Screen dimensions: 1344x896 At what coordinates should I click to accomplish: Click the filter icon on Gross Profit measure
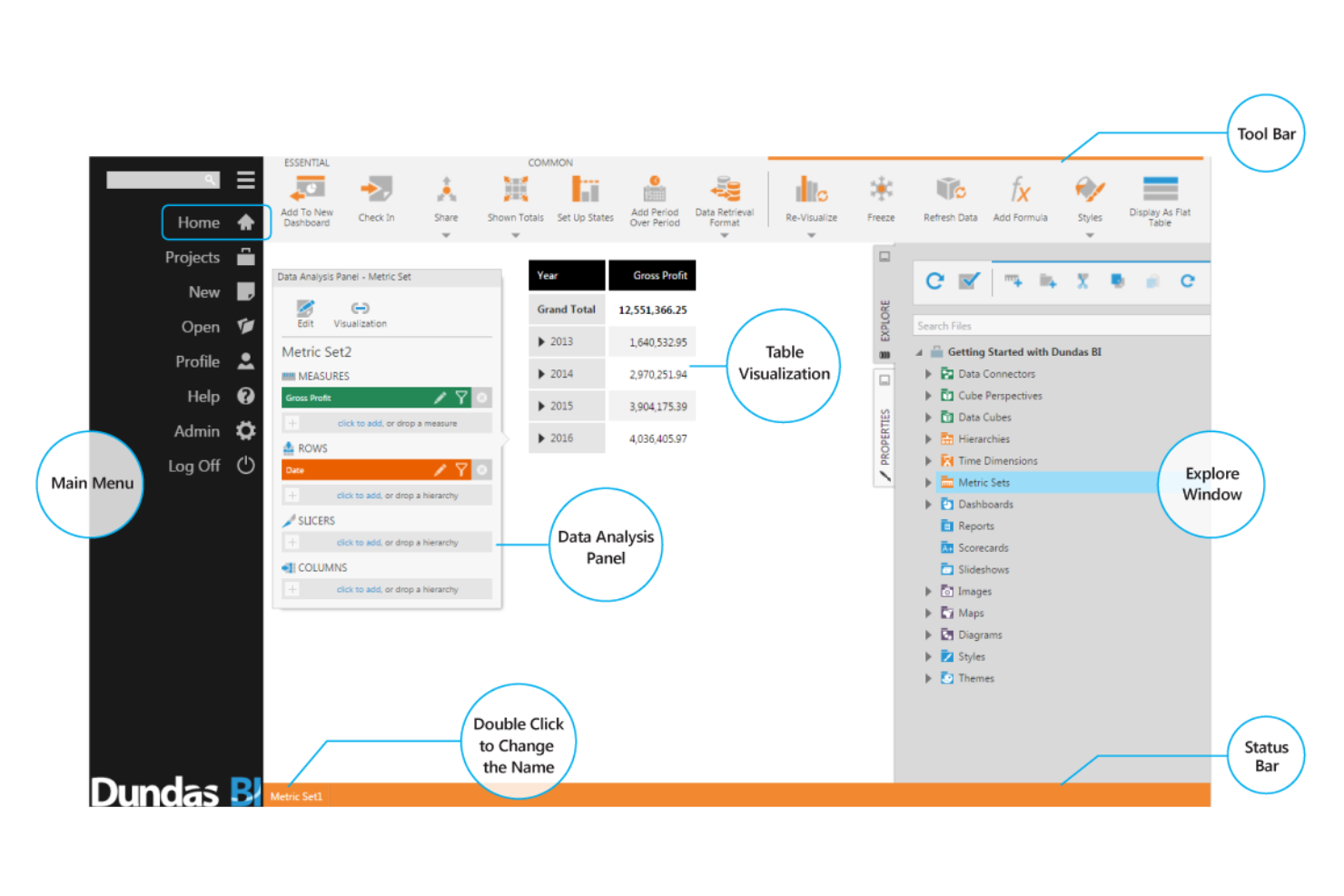(462, 397)
